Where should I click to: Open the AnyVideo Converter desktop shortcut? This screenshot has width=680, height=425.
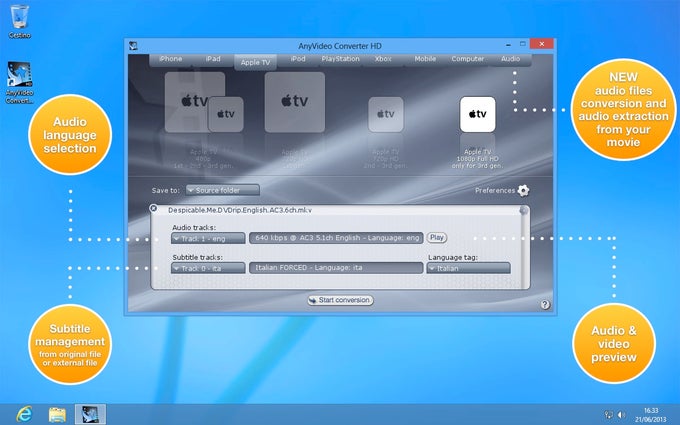click(x=20, y=82)
